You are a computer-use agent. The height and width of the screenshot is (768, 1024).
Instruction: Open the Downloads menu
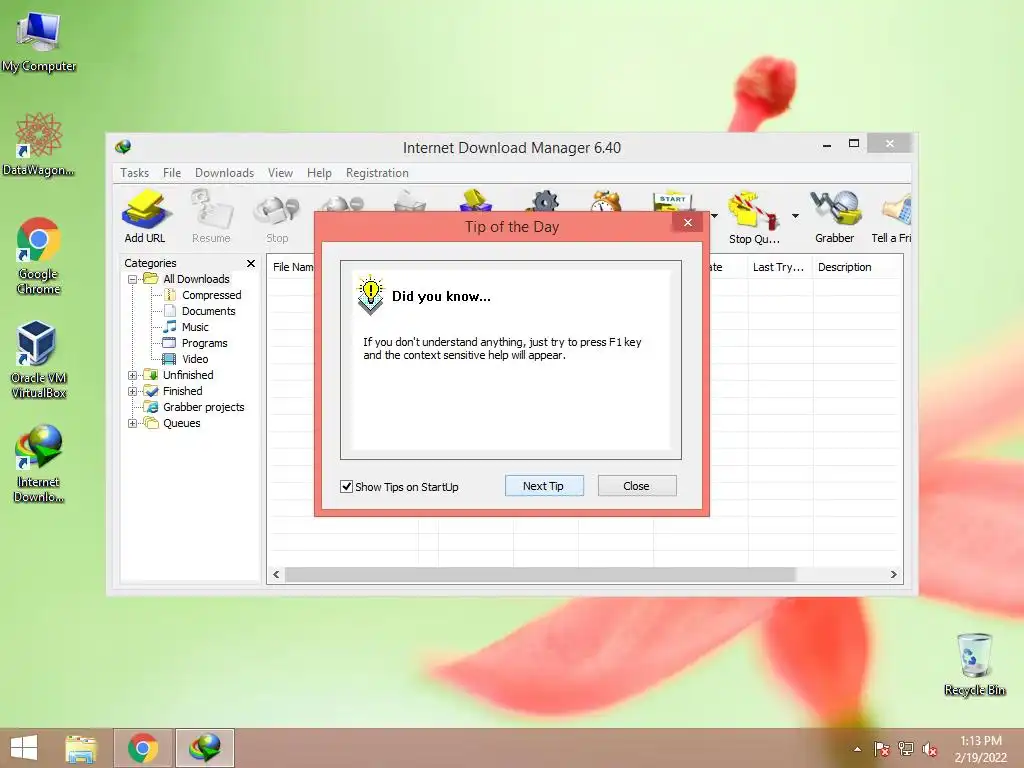[224, 172]
